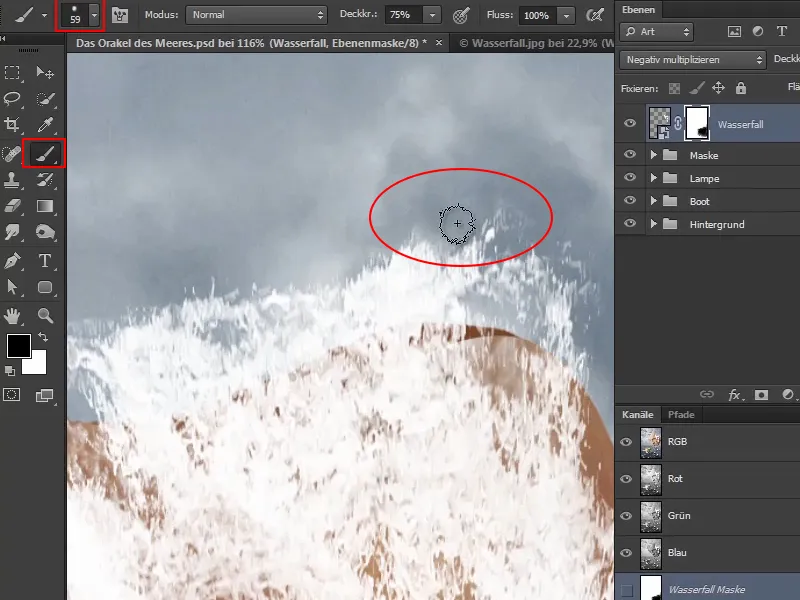
Task: Filter layers by type layers icon
Action: coord(782,32)
